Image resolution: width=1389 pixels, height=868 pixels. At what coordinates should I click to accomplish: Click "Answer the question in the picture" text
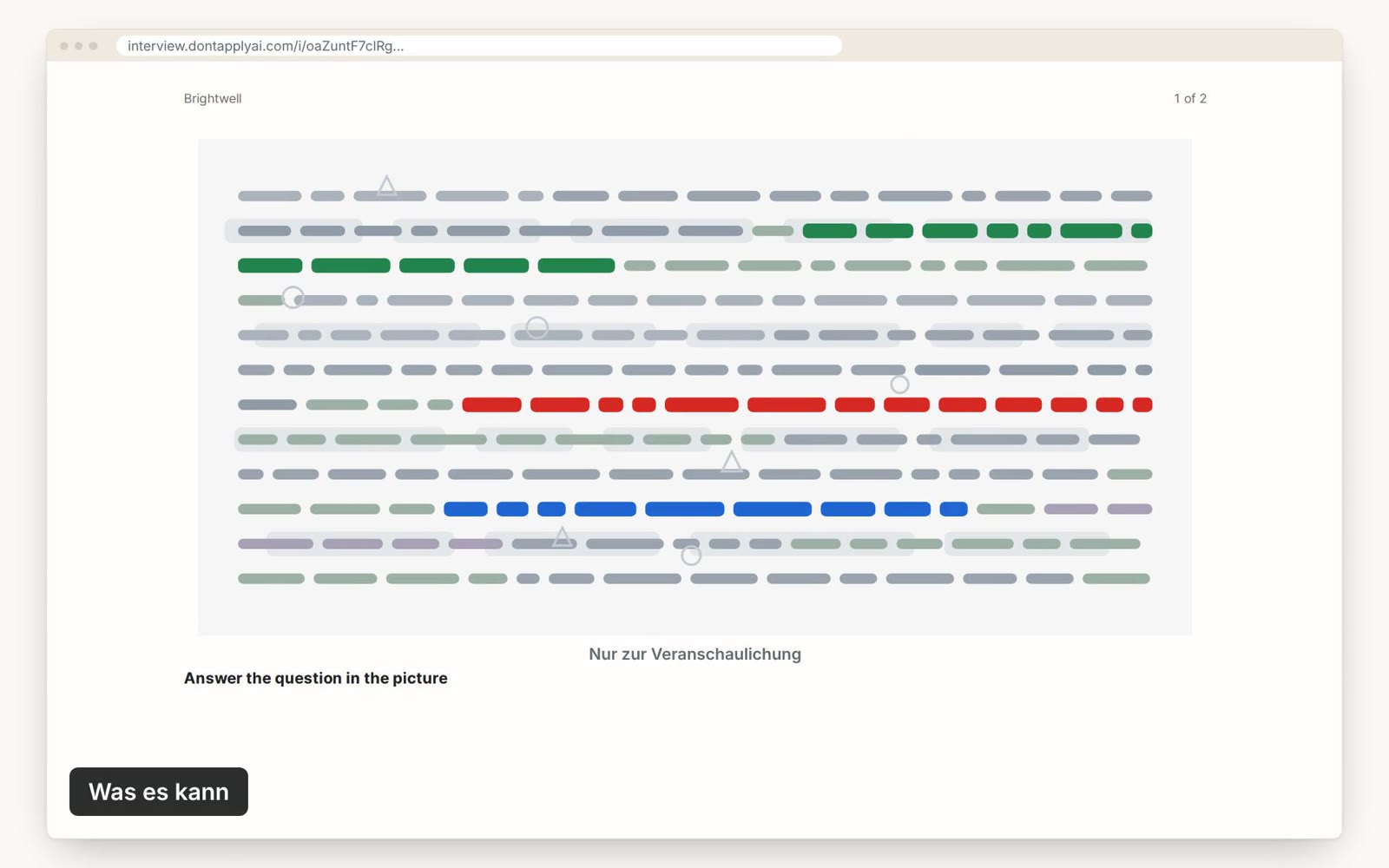click(x=316, y=679)
